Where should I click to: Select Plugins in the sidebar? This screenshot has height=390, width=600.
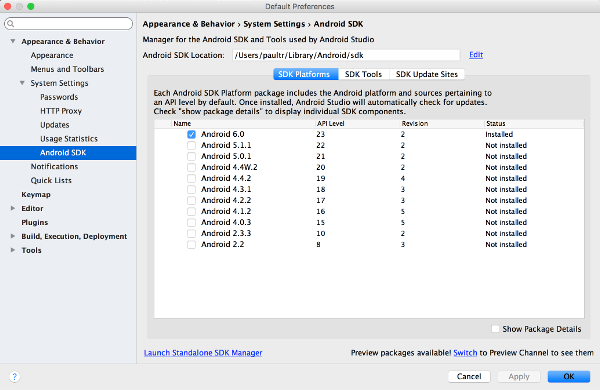(x=35, y=222)
